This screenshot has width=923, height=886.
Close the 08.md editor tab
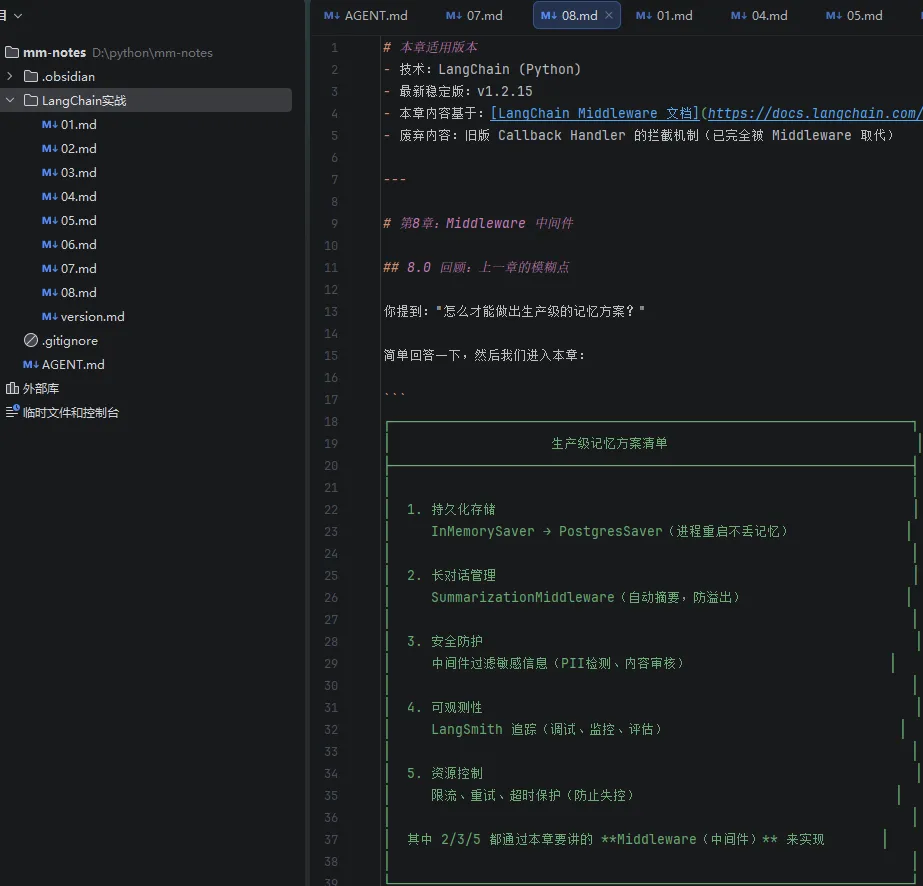pyautogui.click(x=609, y=15)
